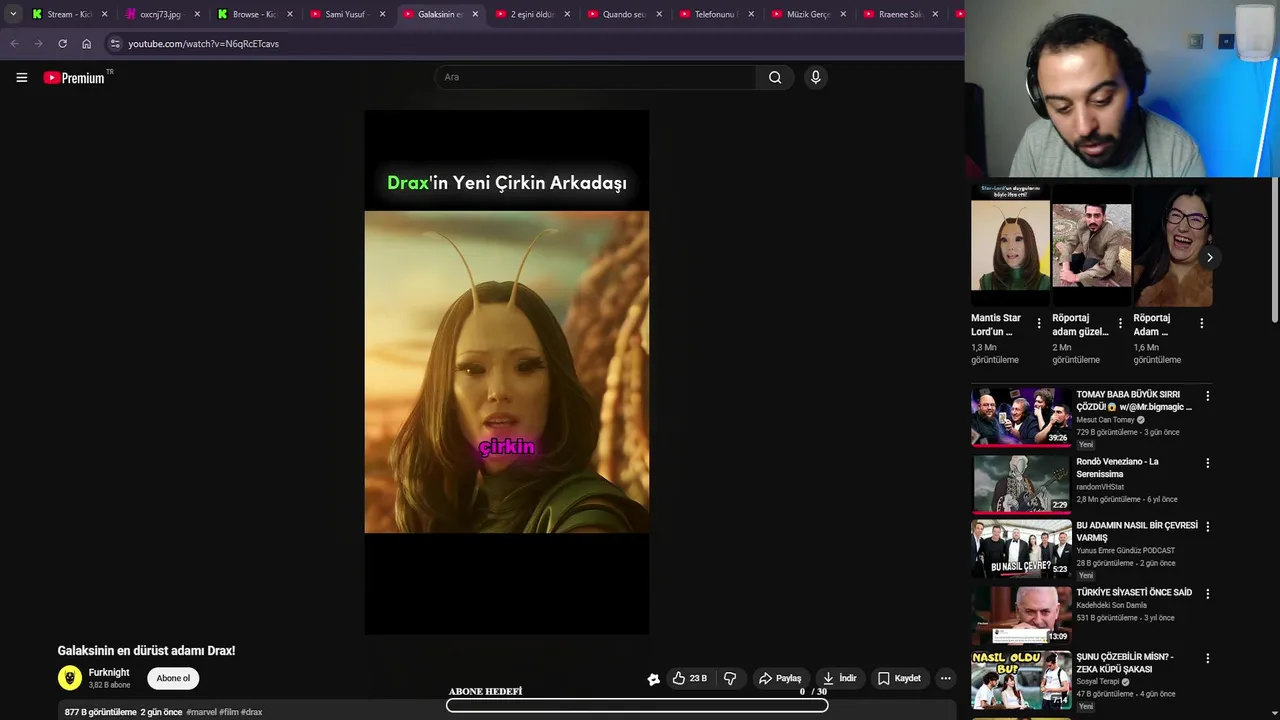Open Yunus Emre Gündüz PODCAST channel name

tap(1126, 551)
